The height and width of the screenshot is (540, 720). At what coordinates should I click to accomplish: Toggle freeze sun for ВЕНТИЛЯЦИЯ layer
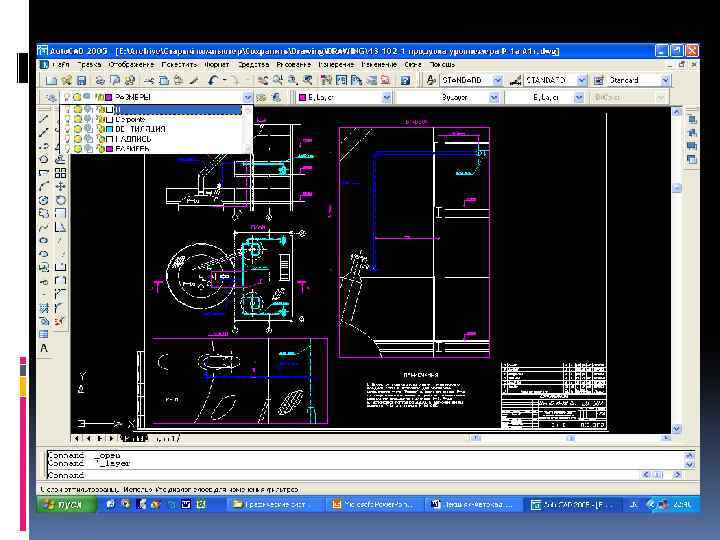pos(78,129)
